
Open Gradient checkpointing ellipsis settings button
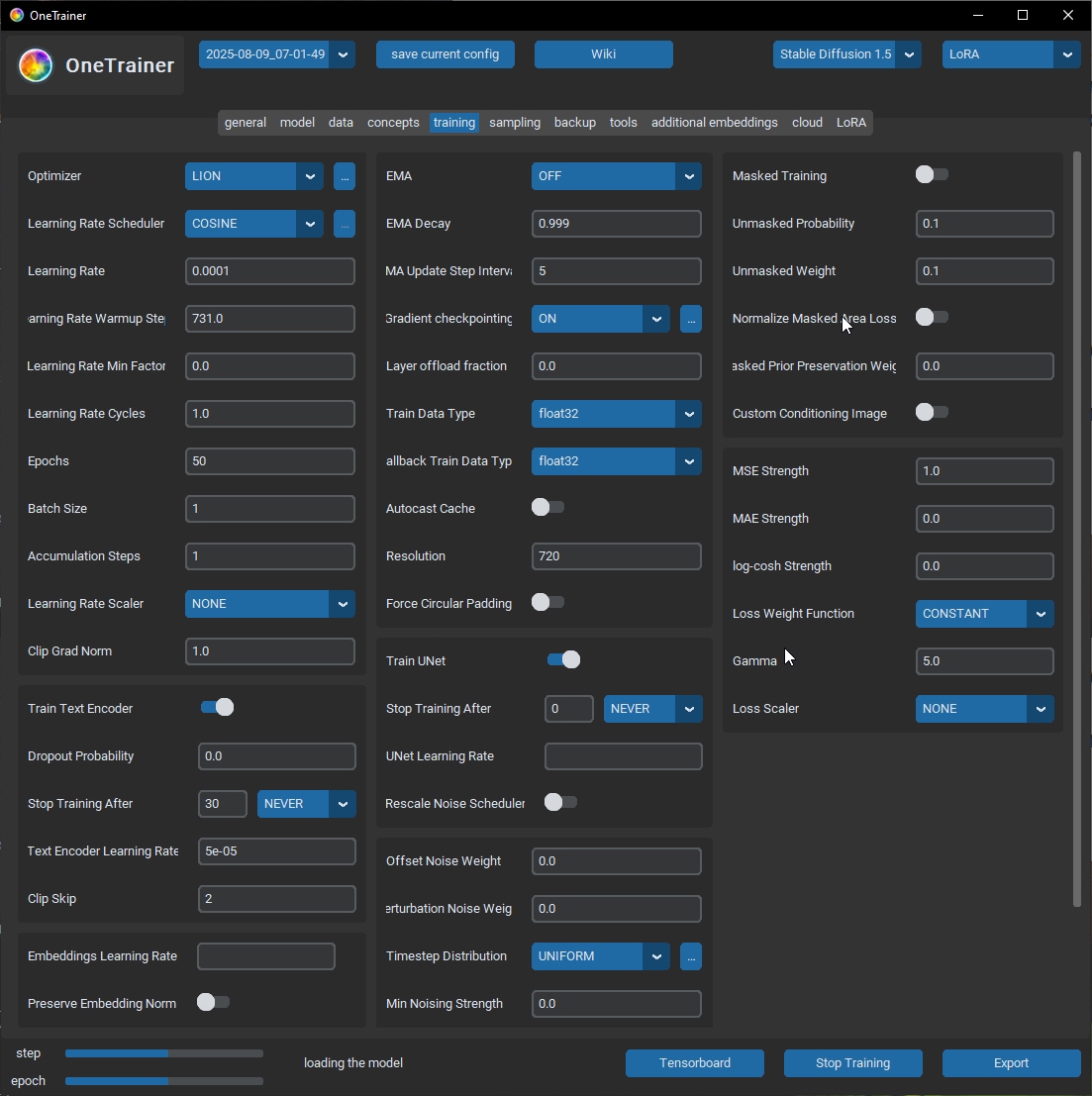coord(691,319)
